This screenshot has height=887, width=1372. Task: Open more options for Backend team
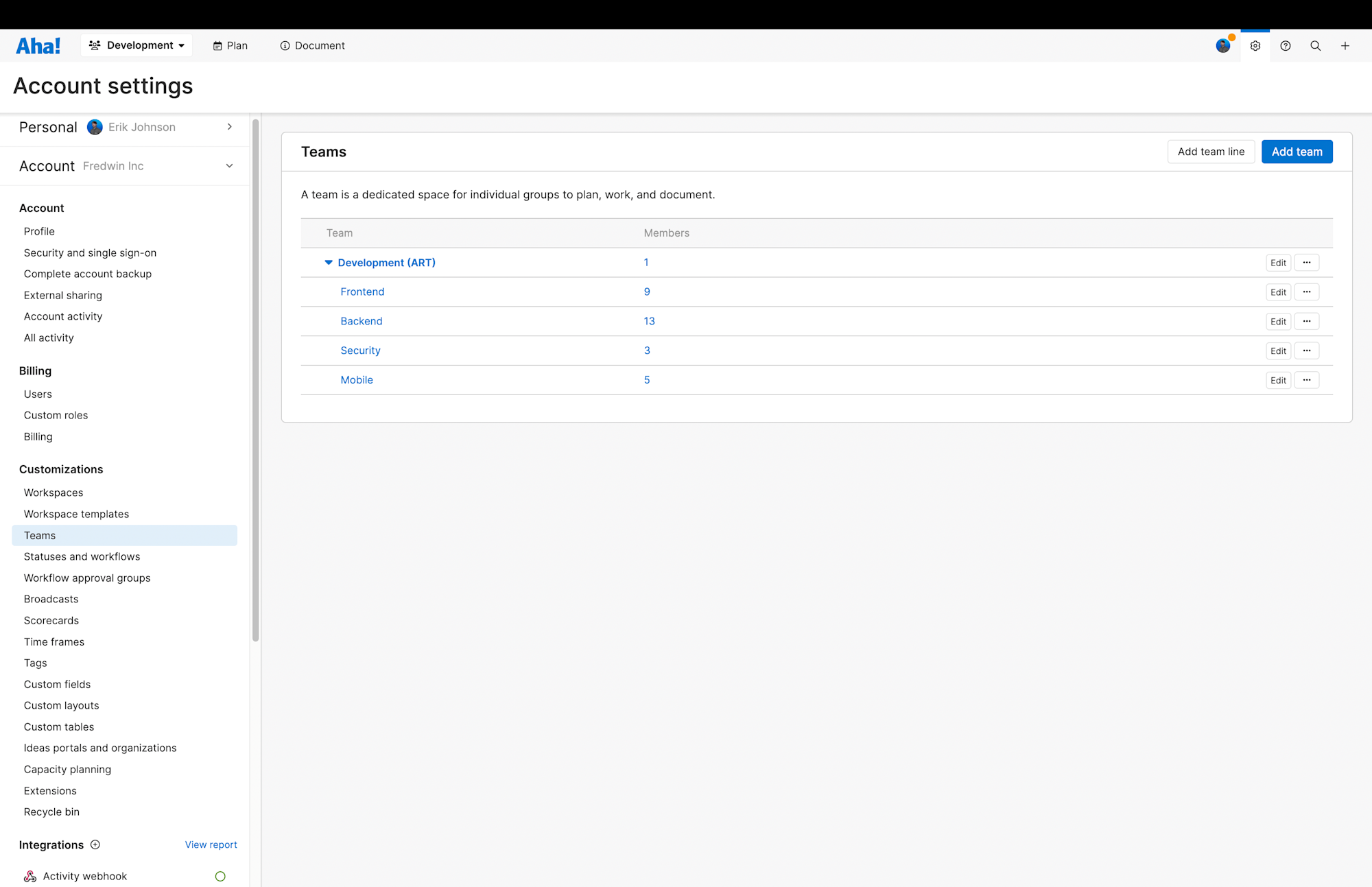tap(1306, 321)
